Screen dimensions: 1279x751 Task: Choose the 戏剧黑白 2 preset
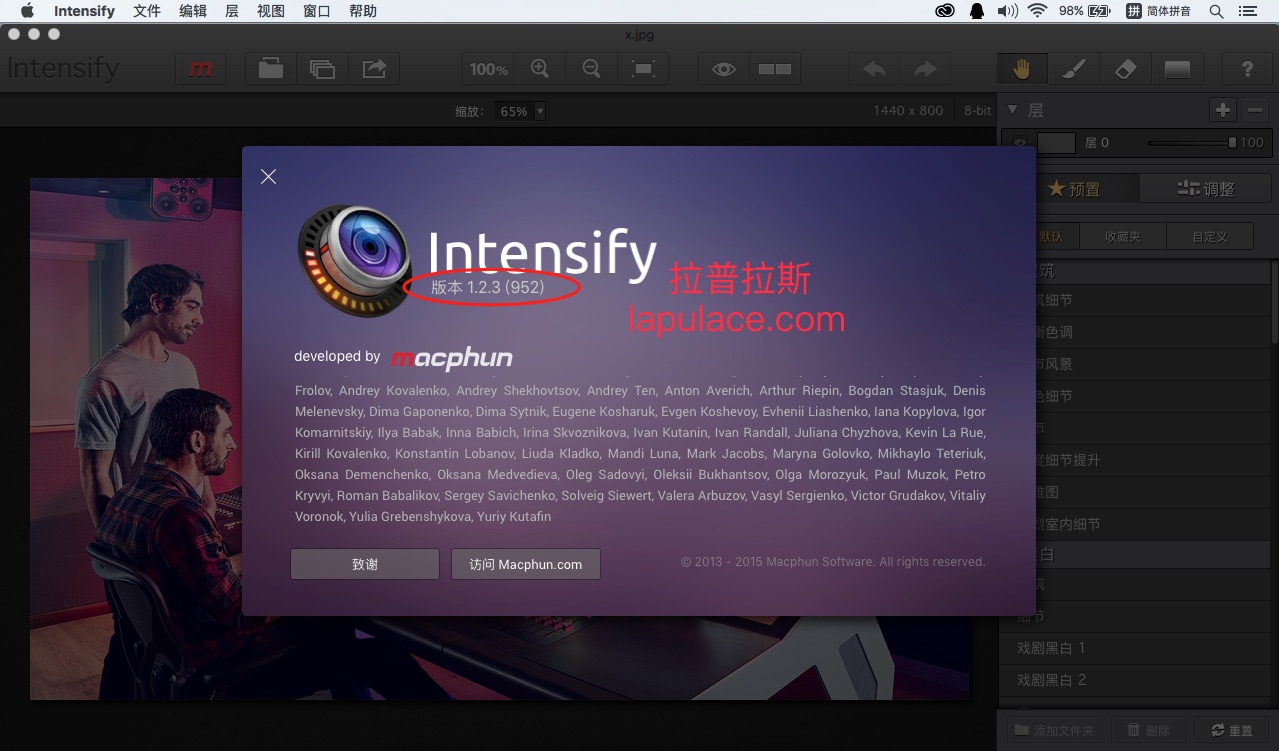(1135, 680)
